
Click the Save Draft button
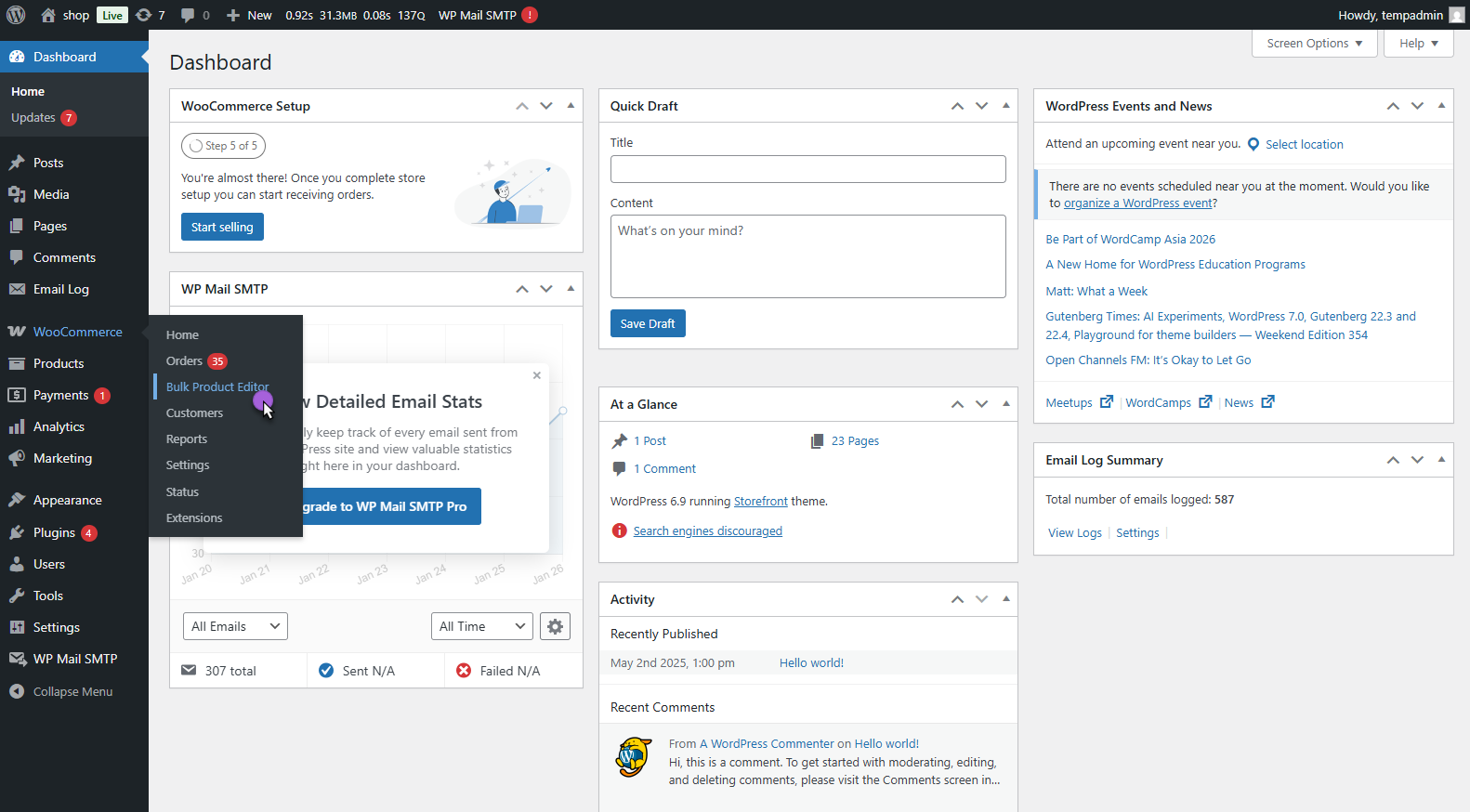pos(648,323)
